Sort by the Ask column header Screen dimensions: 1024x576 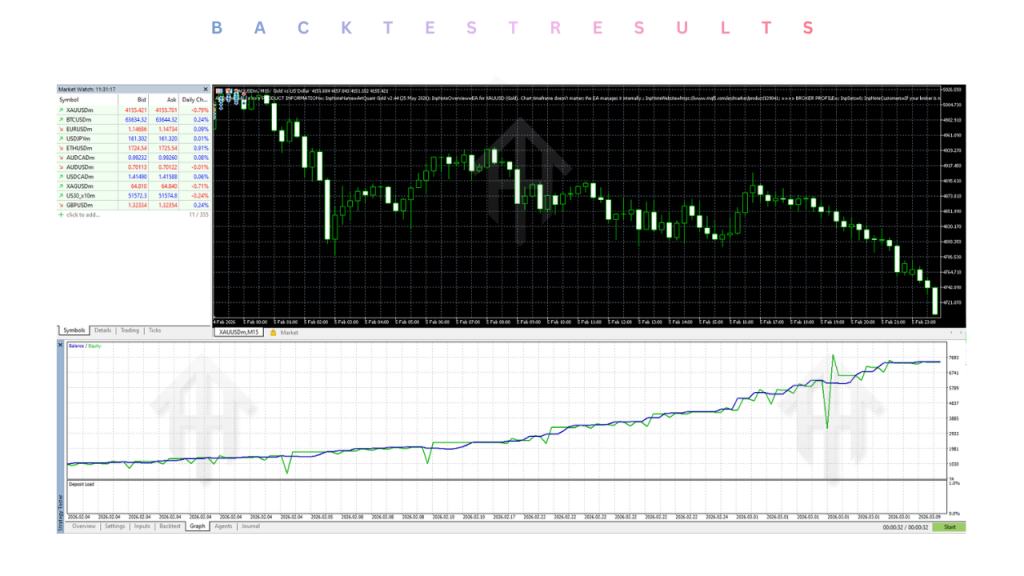click(x=164, y=100)
